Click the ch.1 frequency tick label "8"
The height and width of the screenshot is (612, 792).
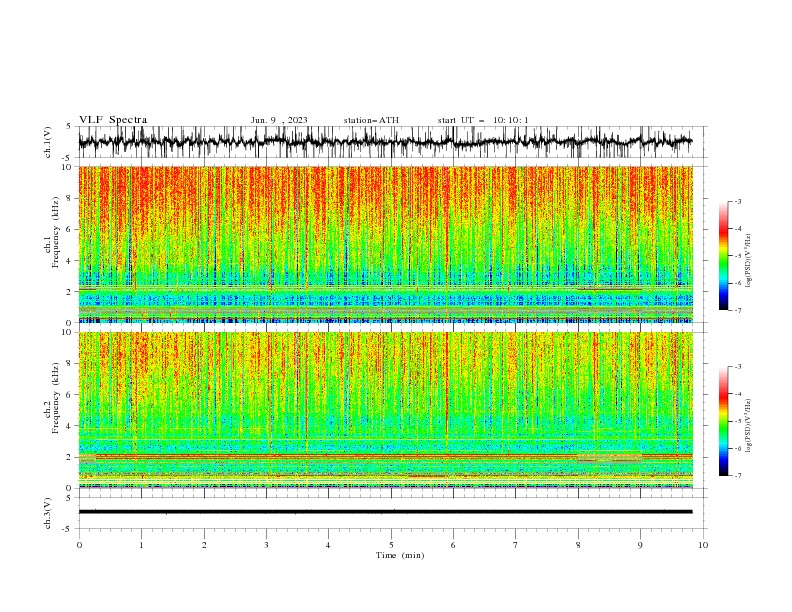coord(70,198)
